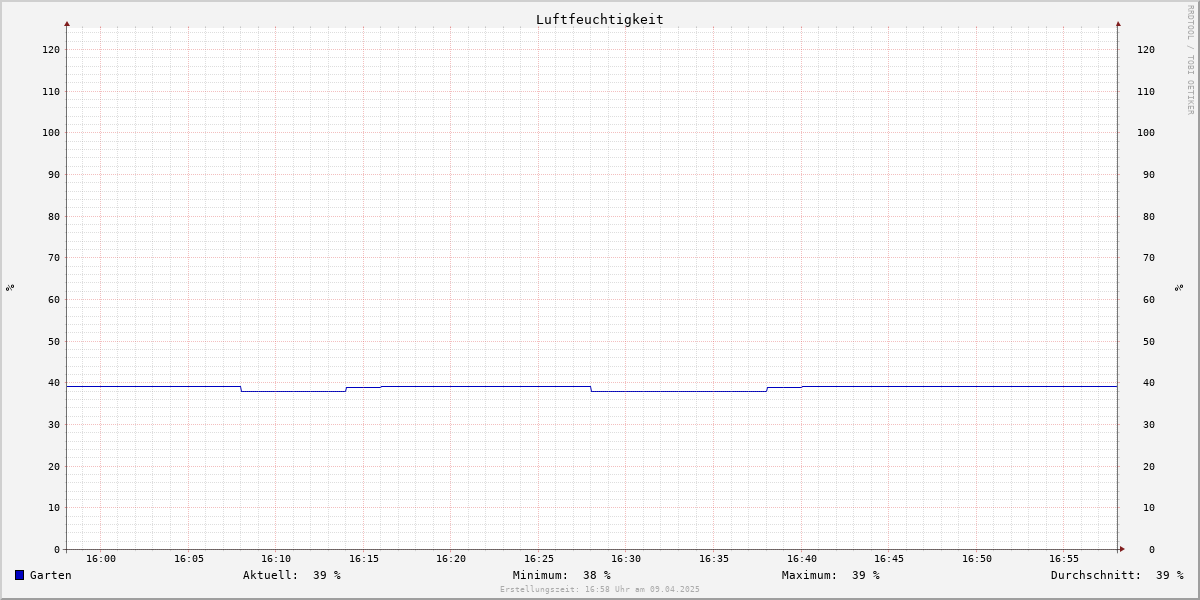Screen dimensions: 1200x600
Task: Select the chart title Luftfeuchtigkeit
Action: pos(599,19)
